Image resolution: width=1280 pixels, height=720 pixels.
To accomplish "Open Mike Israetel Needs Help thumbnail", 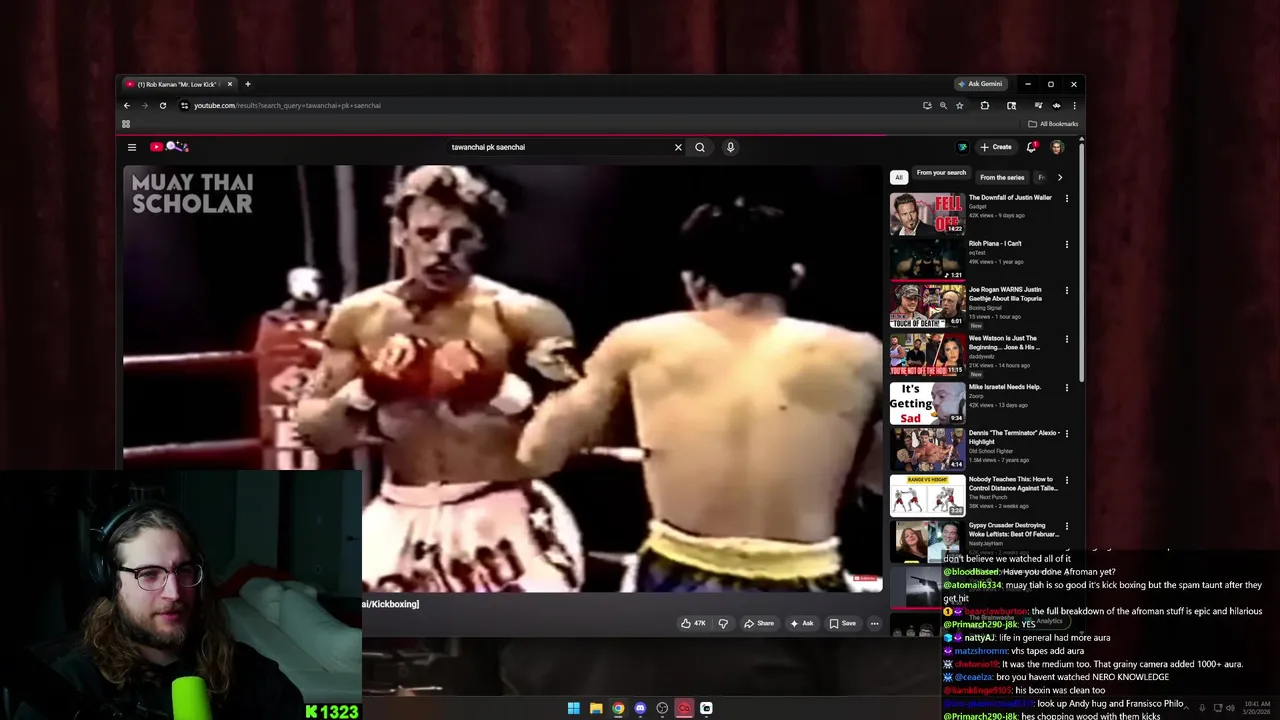I will (927, 403).
